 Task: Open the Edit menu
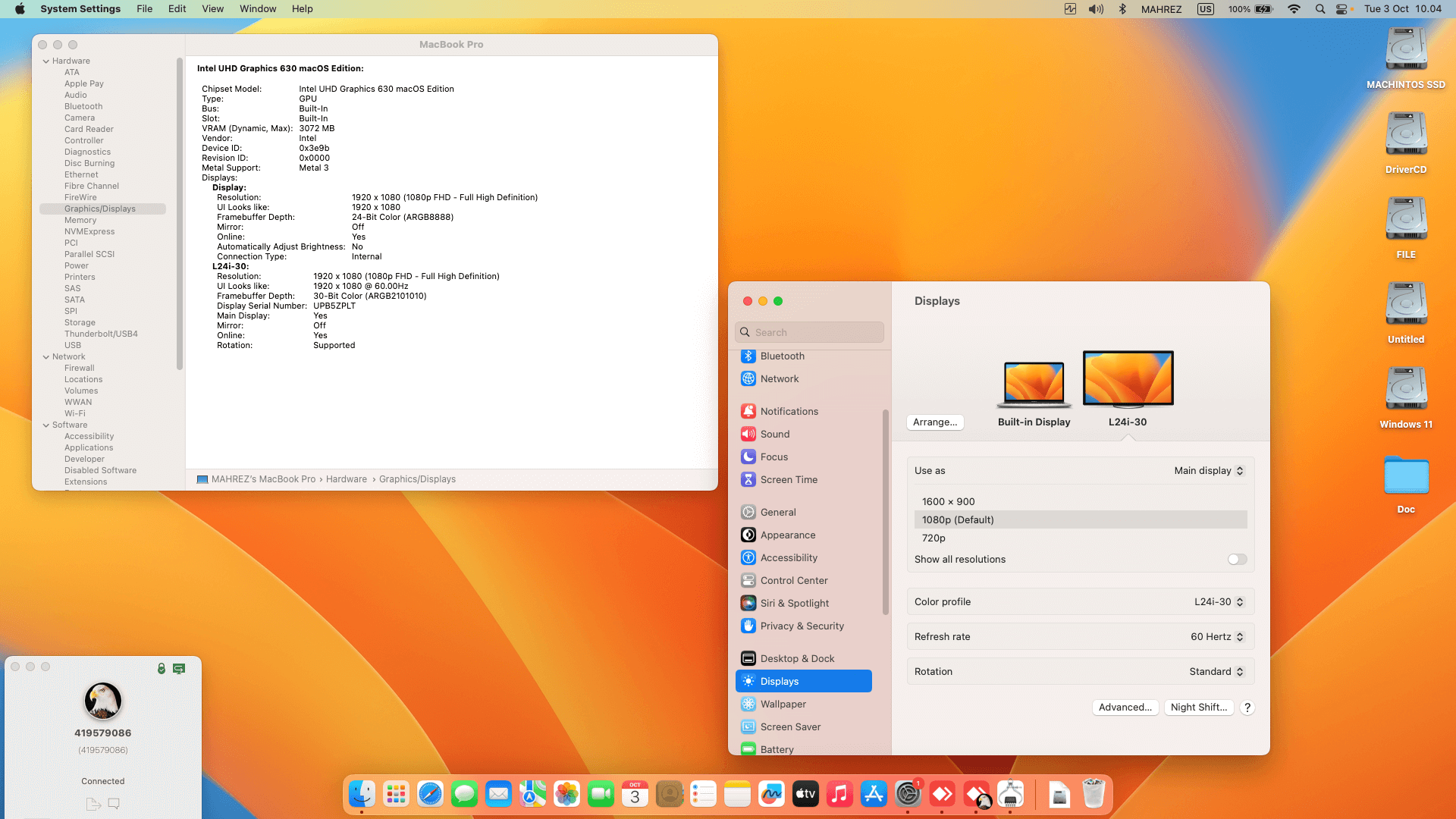[177, 9]
